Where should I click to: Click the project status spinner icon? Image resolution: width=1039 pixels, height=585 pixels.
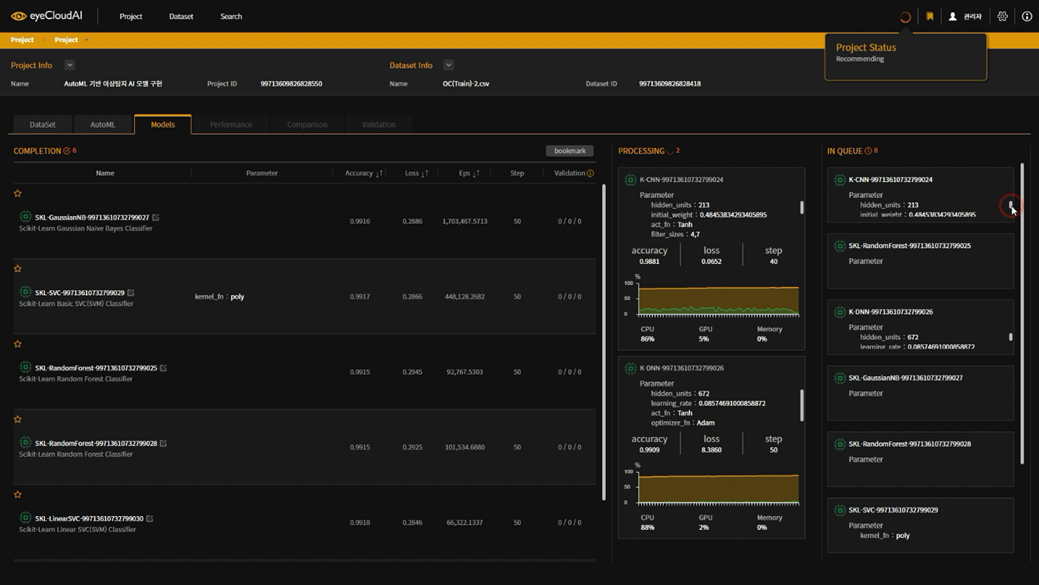coord(905,17)
